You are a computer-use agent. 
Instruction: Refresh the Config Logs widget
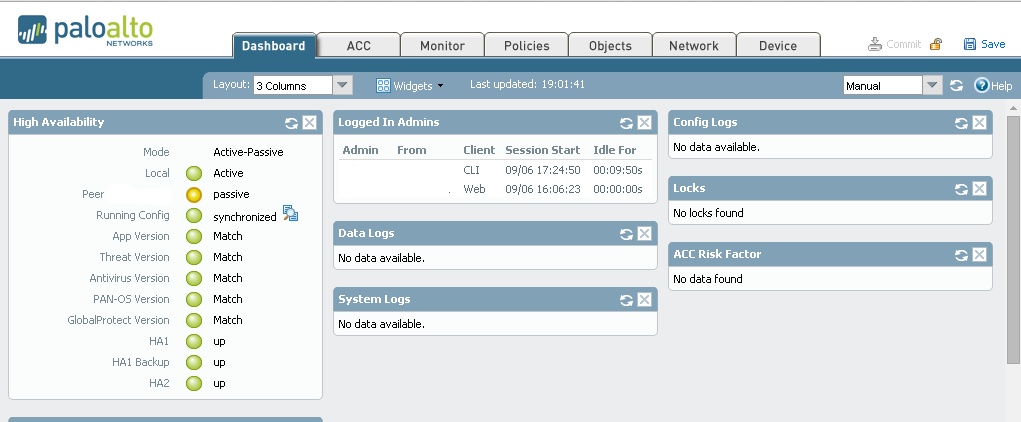coord(960,122)
